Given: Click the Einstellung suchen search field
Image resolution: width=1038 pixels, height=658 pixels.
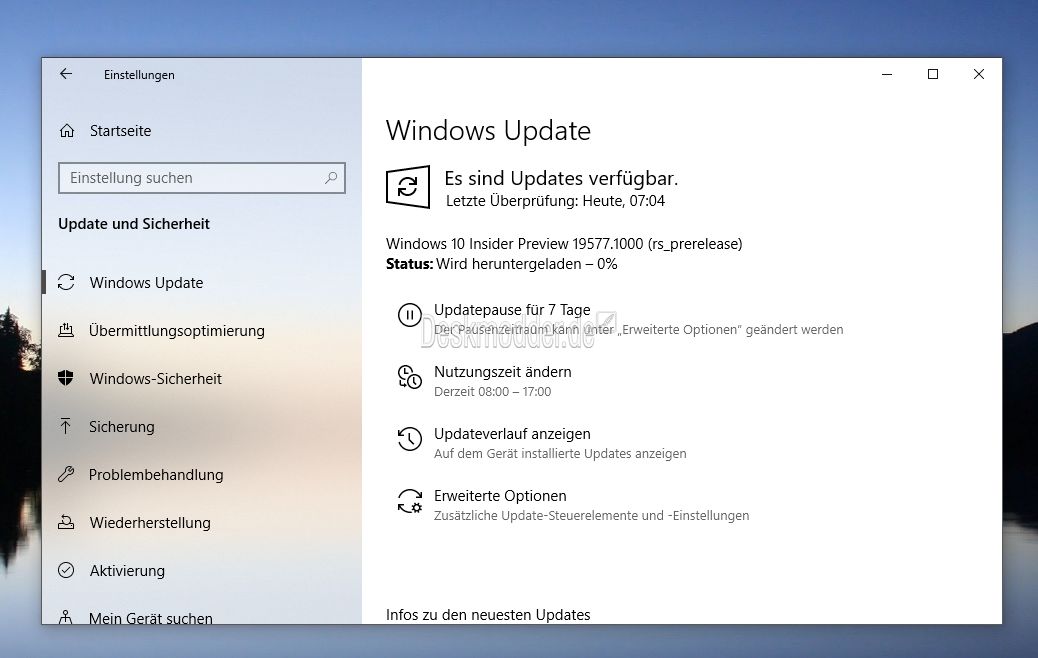Looking at the screenshot, I should click(202, 178).
